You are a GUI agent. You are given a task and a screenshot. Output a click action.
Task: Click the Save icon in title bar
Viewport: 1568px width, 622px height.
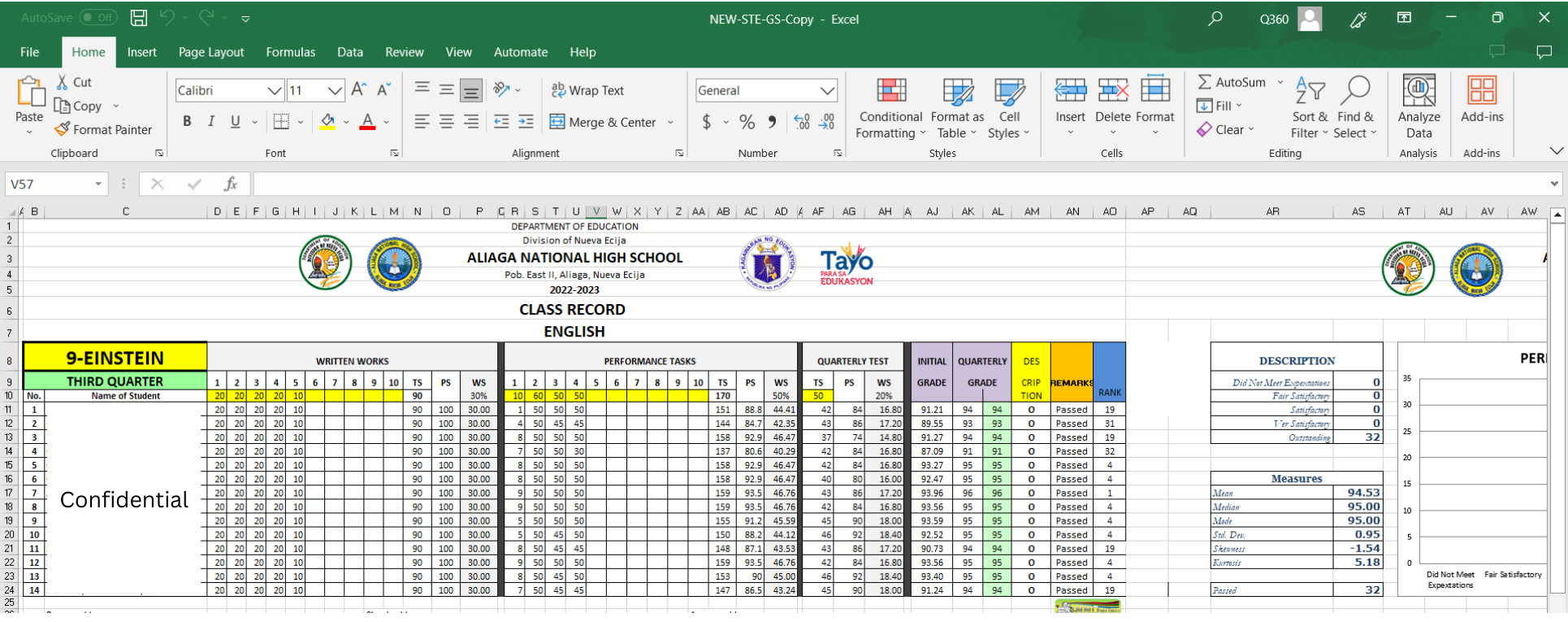[x=139, y=18]
